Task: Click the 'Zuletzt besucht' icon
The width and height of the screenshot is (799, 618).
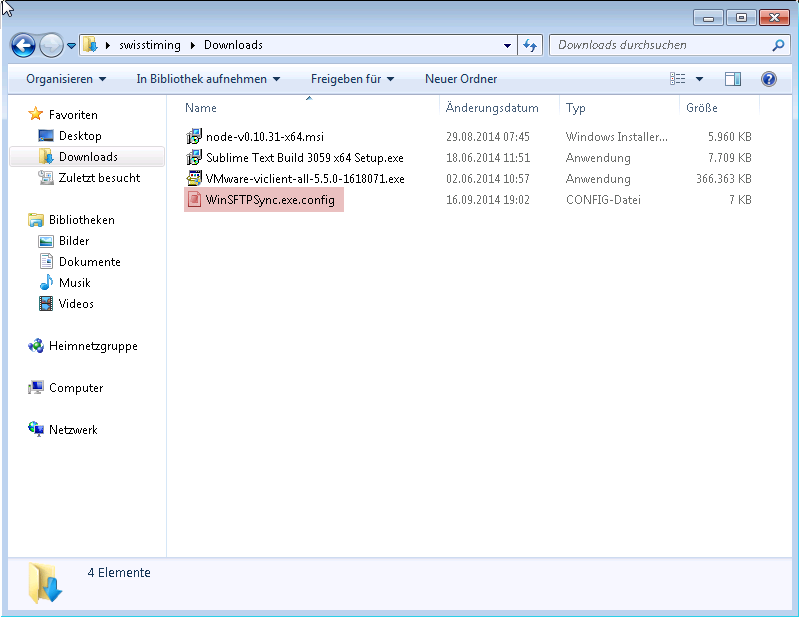Action: (46, 177)
